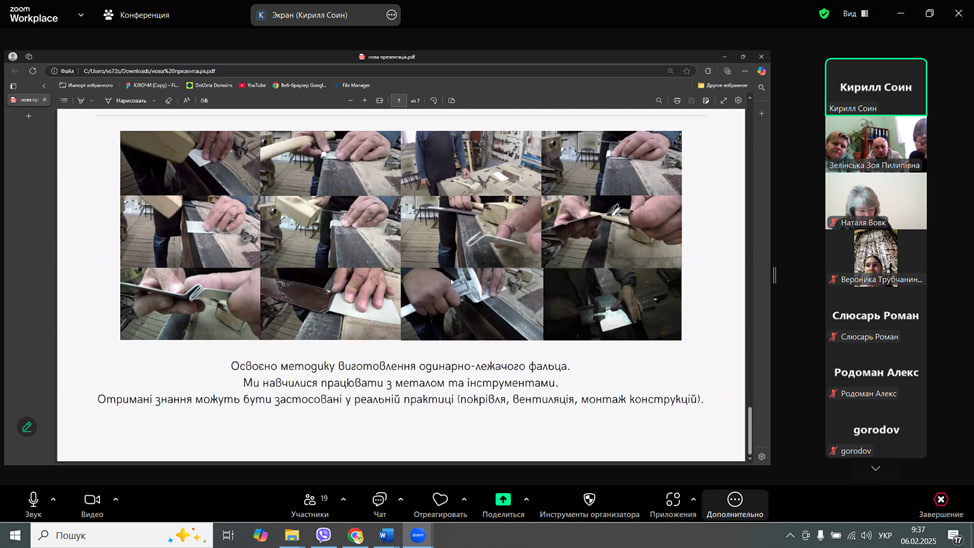Open options on the Экран (Кирилл Соин) pill
974x548 pixels.
click(x=391, y=15)
